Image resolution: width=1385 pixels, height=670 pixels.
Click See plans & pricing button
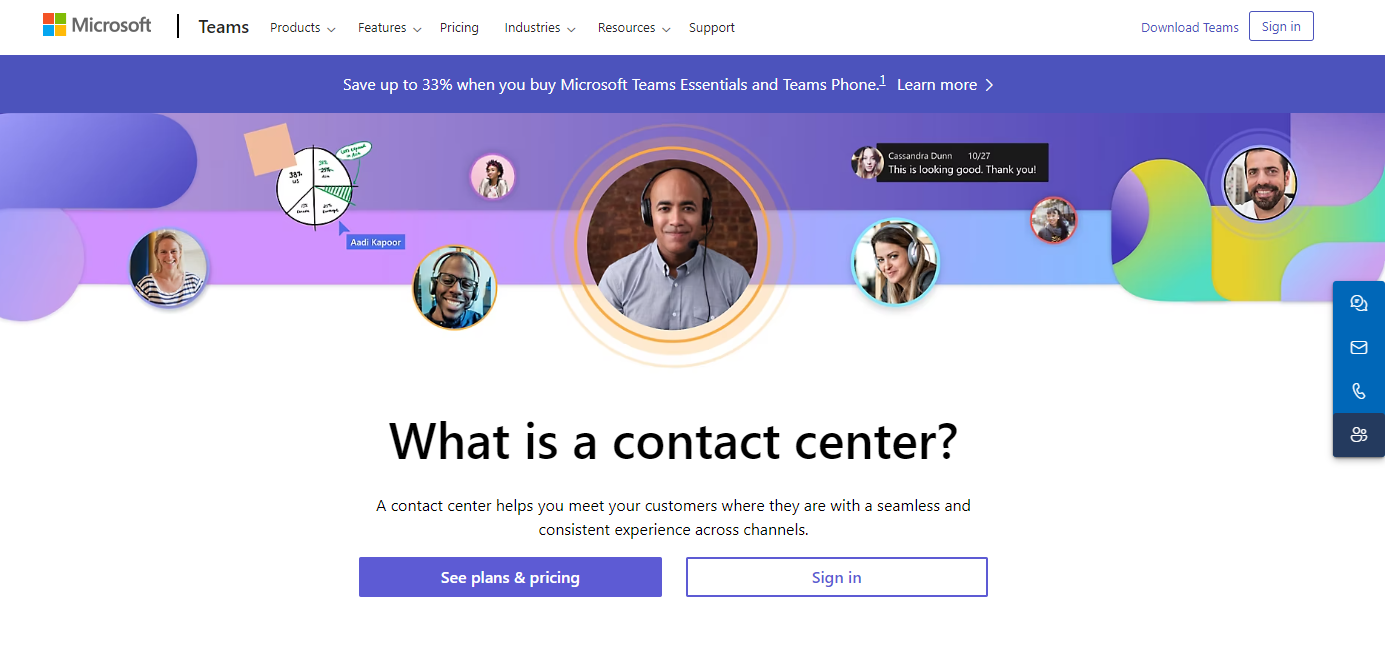pos(510,577)
